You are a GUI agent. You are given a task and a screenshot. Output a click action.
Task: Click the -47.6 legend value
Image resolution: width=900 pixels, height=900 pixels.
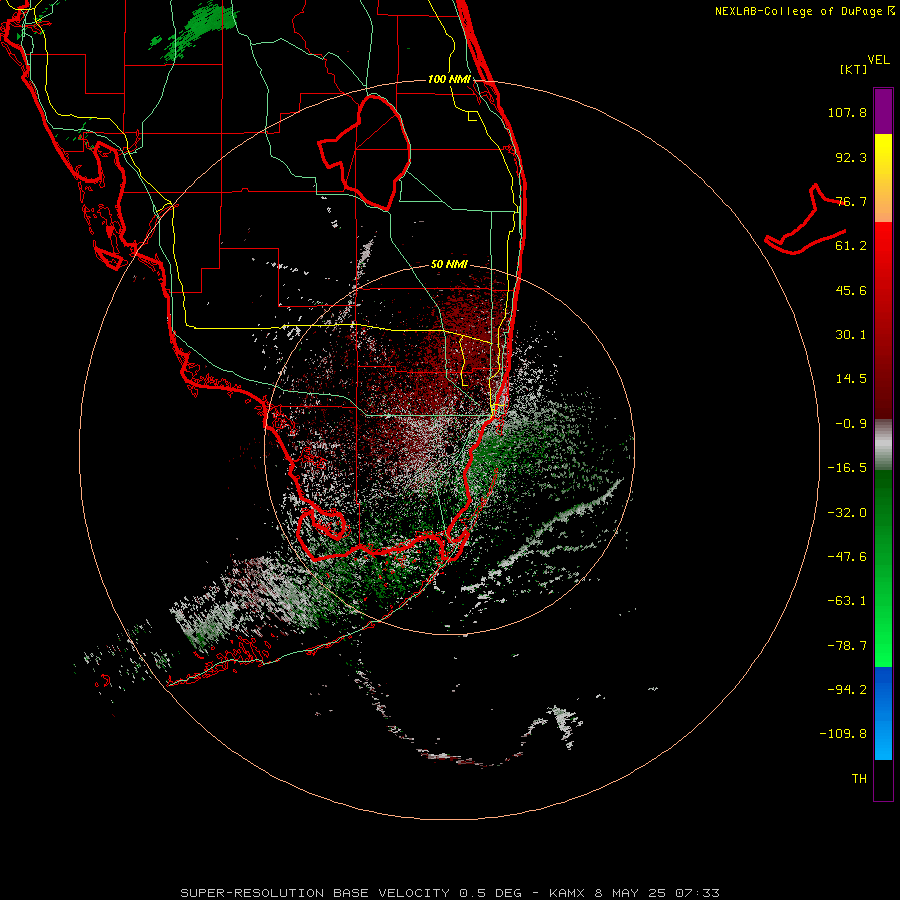847,557
